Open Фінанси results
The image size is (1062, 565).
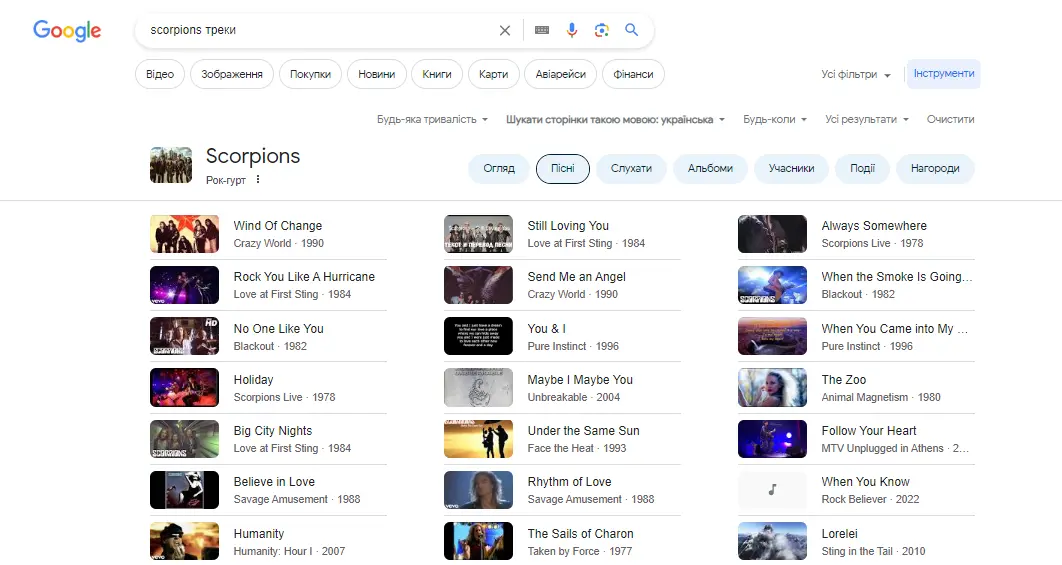[633, 75]
